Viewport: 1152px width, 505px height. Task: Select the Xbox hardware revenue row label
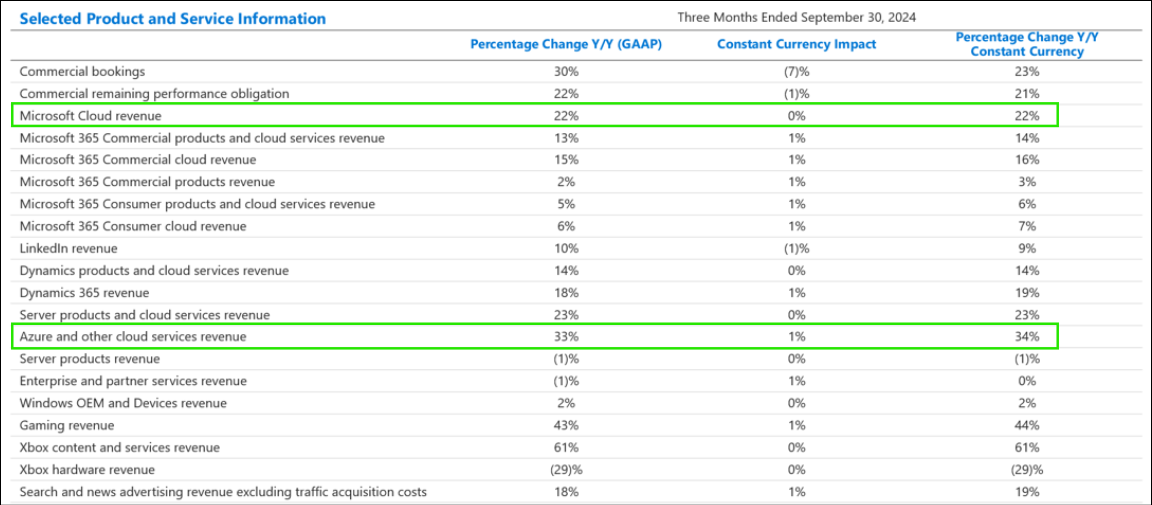click(86, 469)
